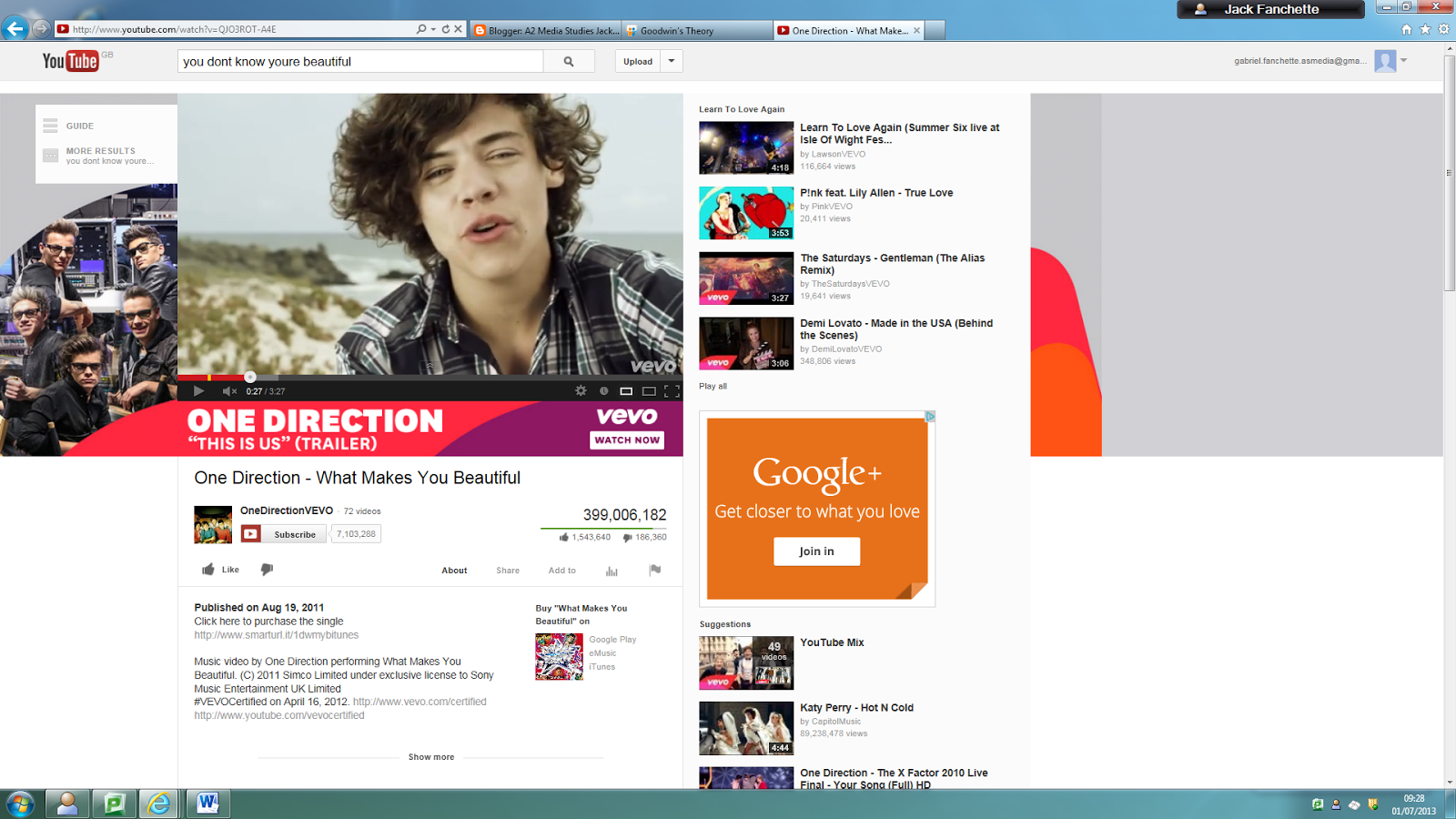1456x819 pixels.
Task: Play the video with the play button
Action: click(x=198, y=391)
